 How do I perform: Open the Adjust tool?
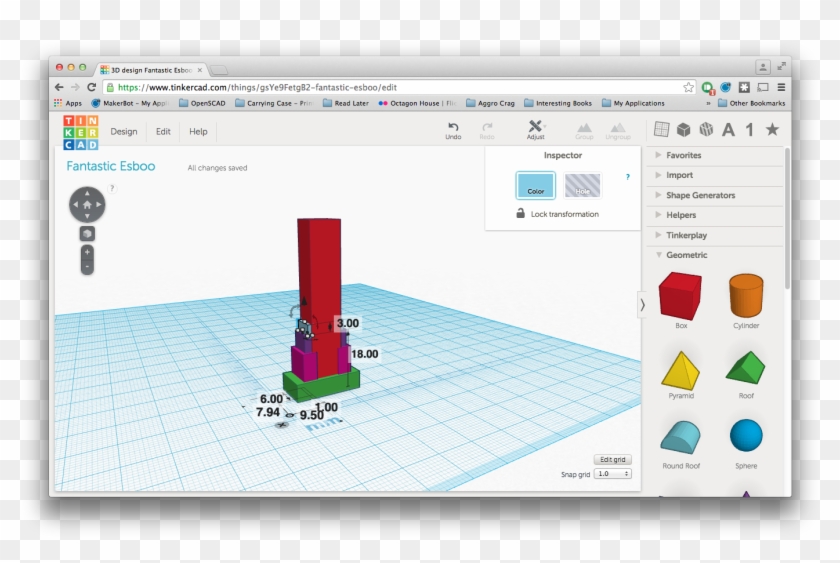pos(535,129)
